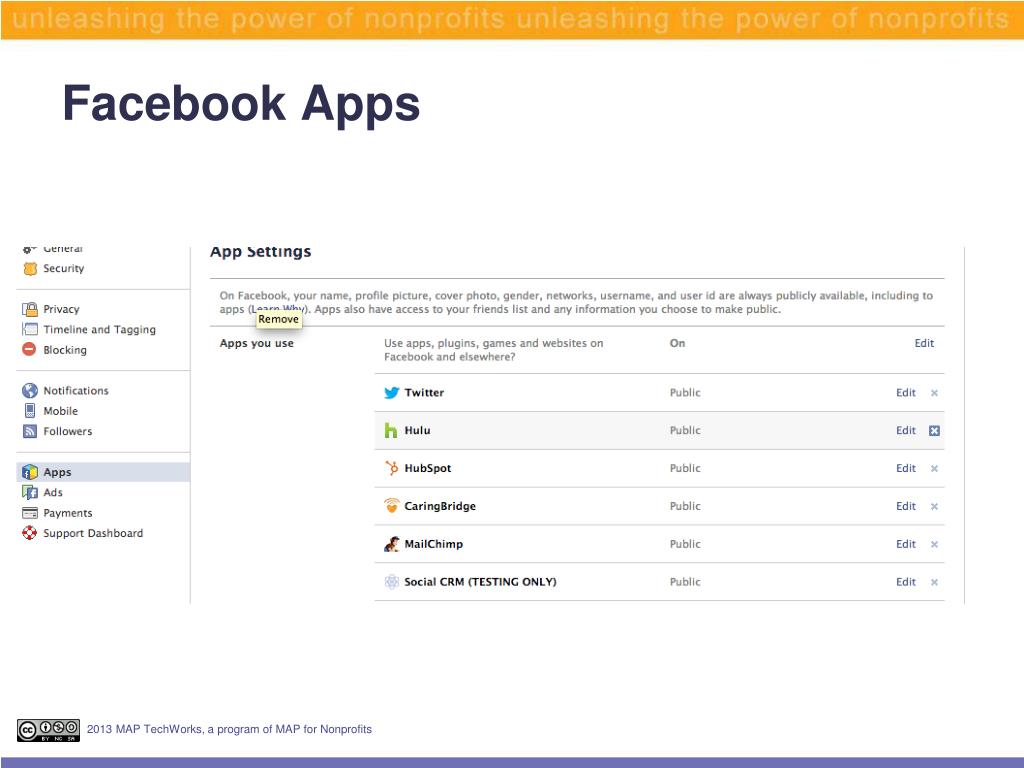
Task: Edit the 'Apps you use' On setting
Action: tap(924, 343)
